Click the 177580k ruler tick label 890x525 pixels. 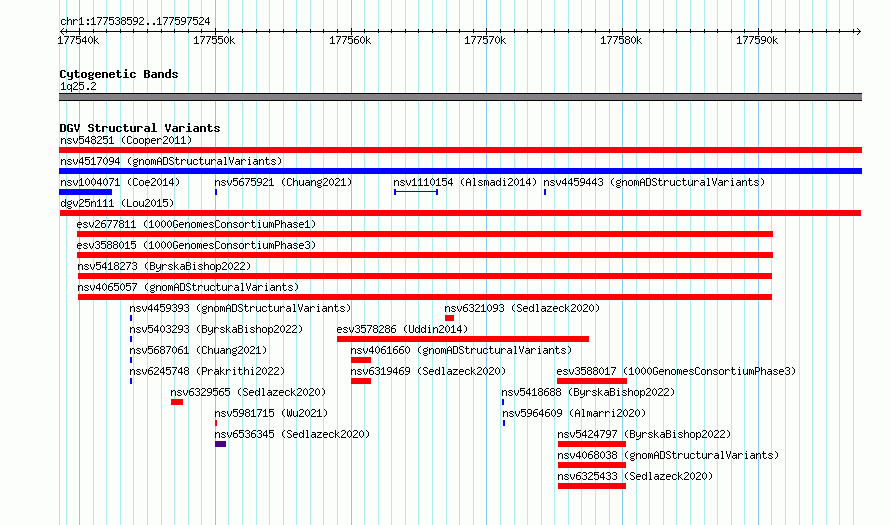coord(622,40)
